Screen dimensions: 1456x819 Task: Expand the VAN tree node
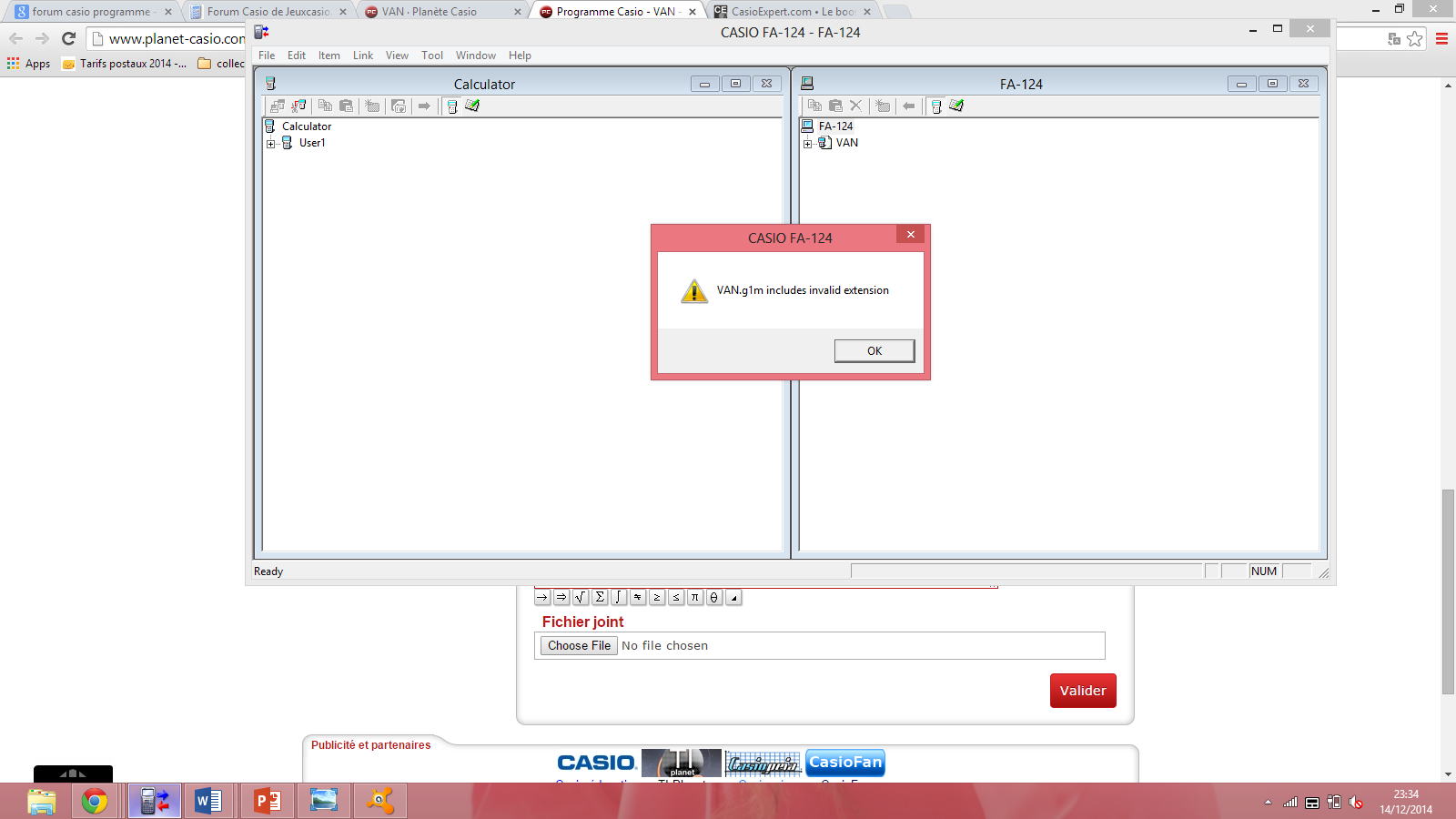tap(807, 144)
